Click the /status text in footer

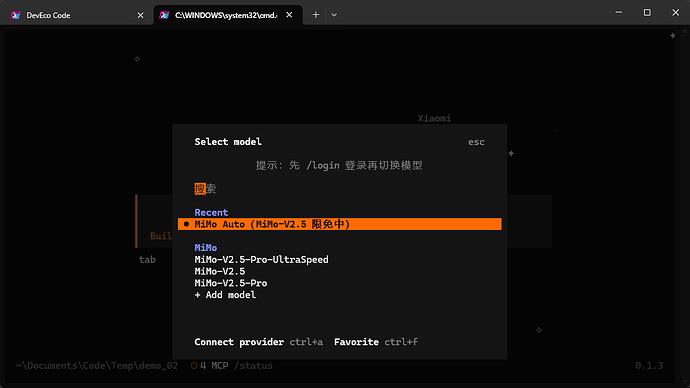(x=253, y=366)
